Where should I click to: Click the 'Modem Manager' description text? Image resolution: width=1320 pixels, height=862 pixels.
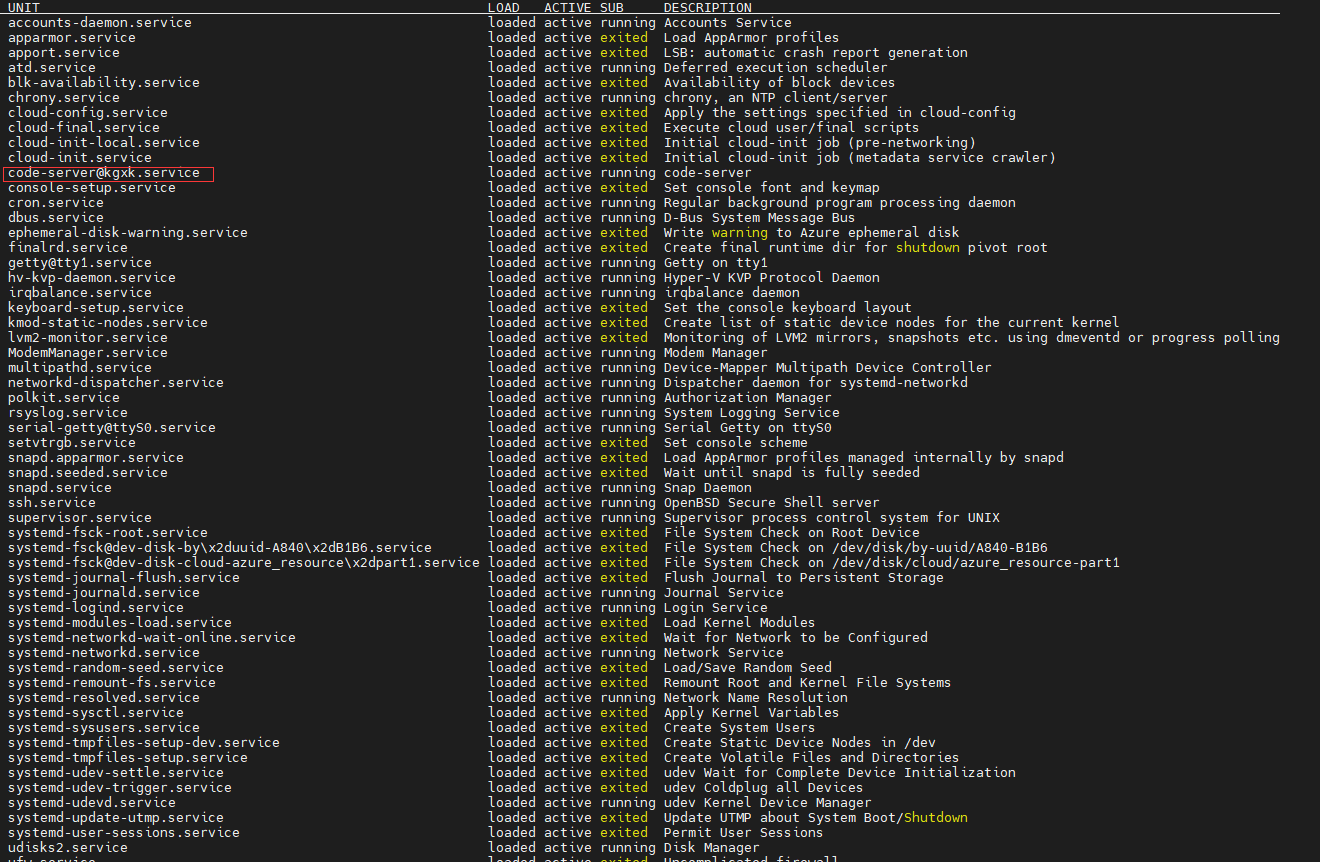[x=716, y=353]
